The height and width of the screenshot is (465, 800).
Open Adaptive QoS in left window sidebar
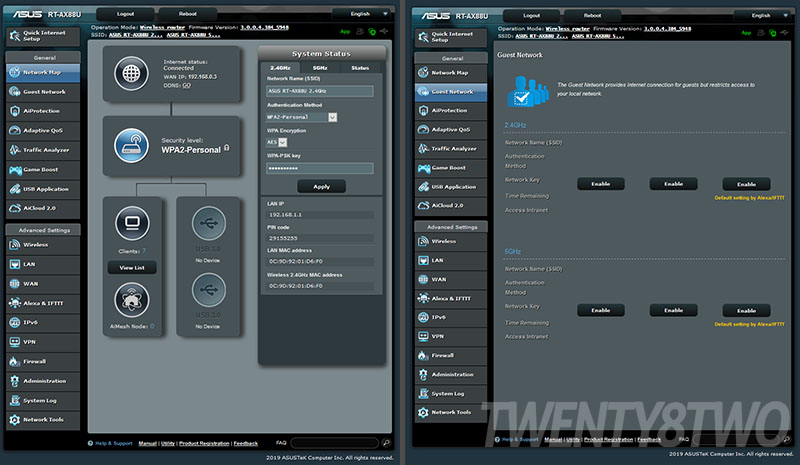[43, 131]
